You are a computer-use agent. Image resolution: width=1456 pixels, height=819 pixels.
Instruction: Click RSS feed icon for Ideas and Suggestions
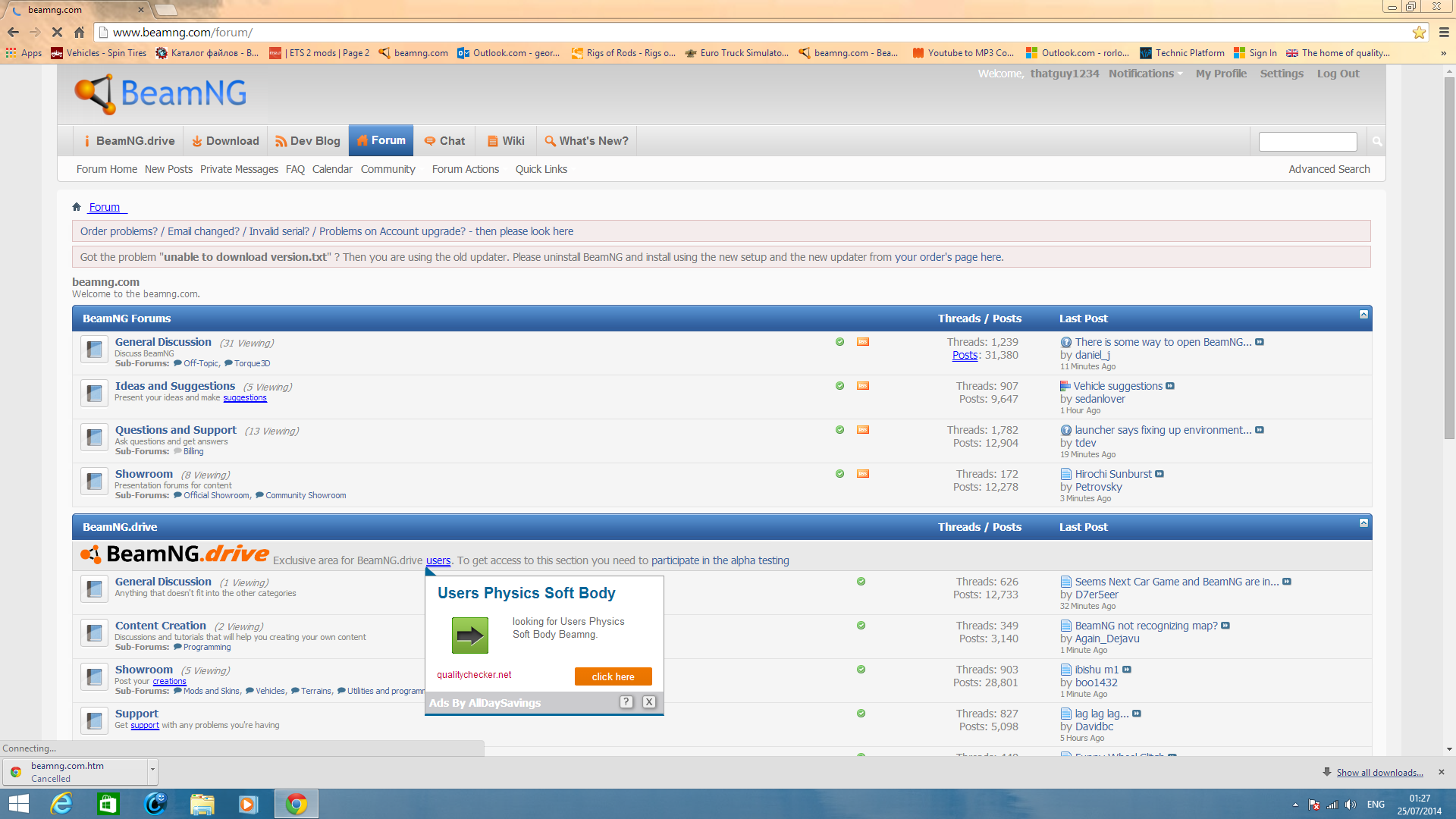point(863,386)
